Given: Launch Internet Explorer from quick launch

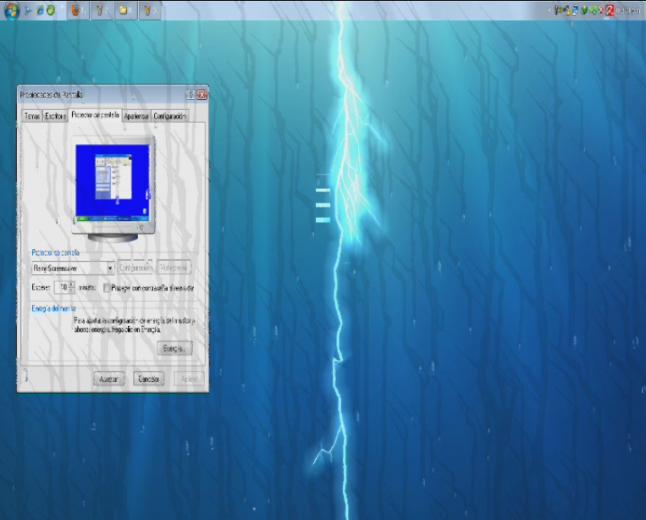Looking at the screenshot, I should pyautogui.click(x=40, y=11).
